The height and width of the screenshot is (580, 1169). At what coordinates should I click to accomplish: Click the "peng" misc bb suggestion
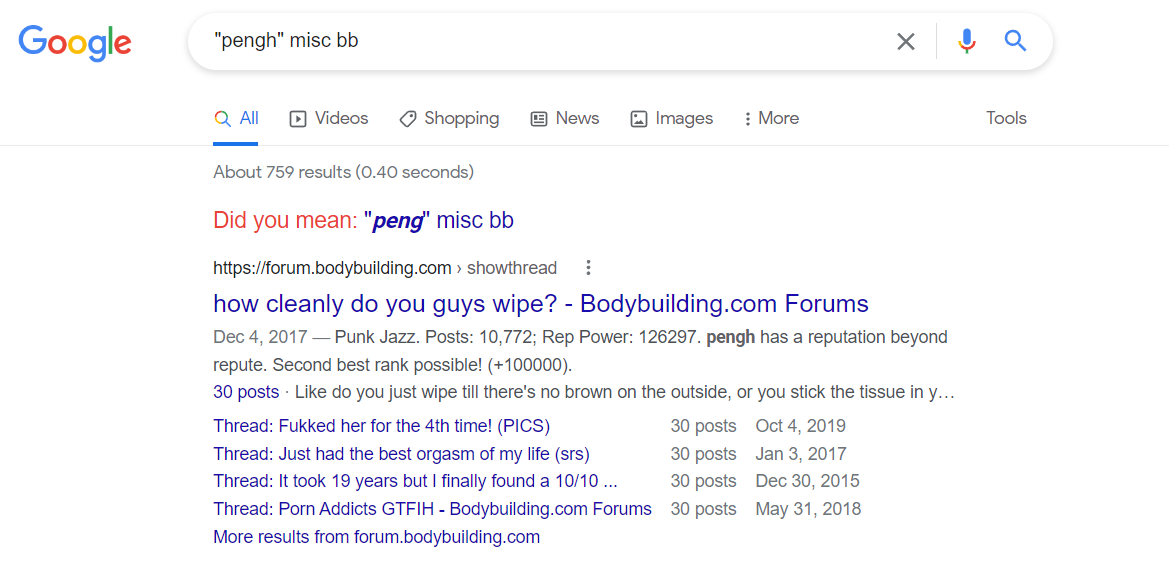point(438,221)
